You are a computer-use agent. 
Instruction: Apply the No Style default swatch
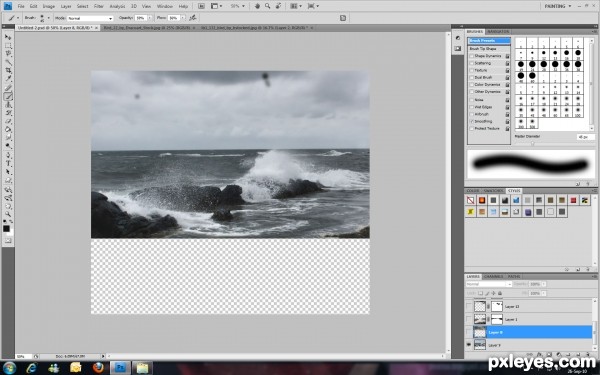pos(470,200)
